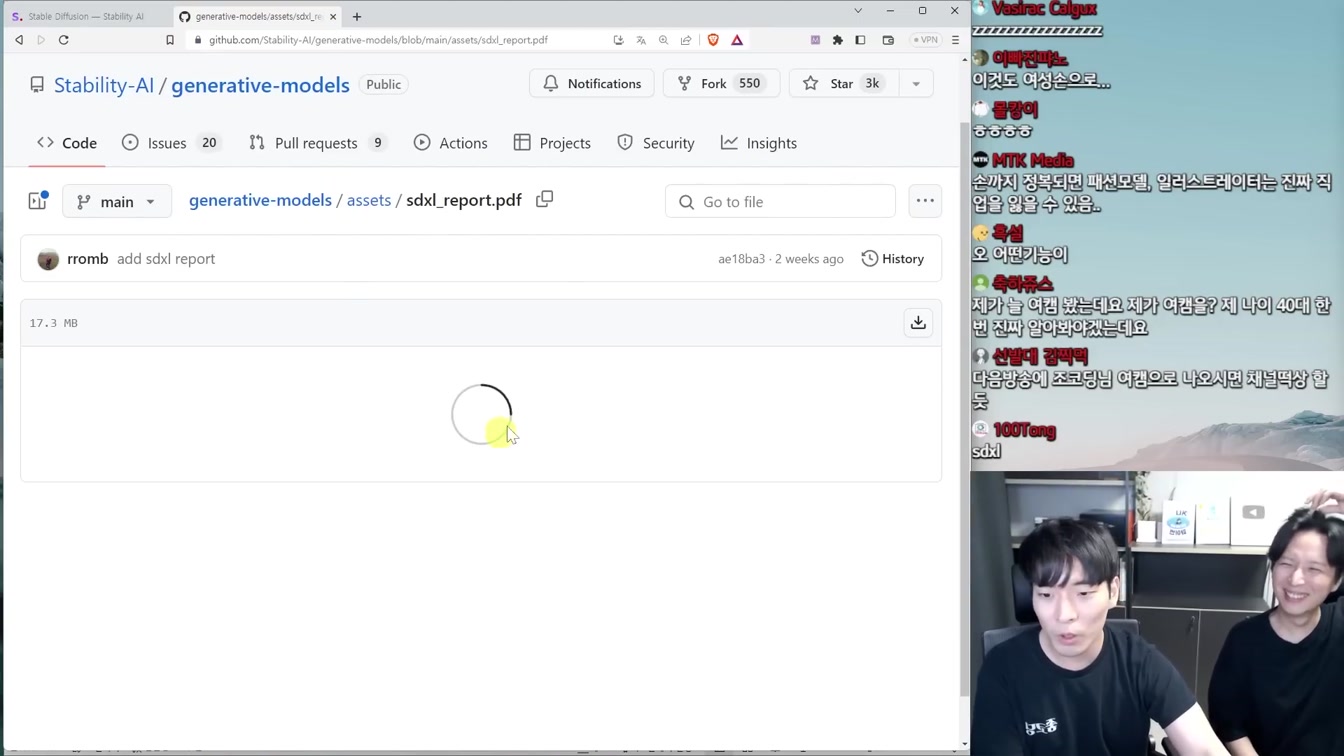Click the zoom magnifier icon in address bar
This screenshot has width=1344, height=756.
663,40
